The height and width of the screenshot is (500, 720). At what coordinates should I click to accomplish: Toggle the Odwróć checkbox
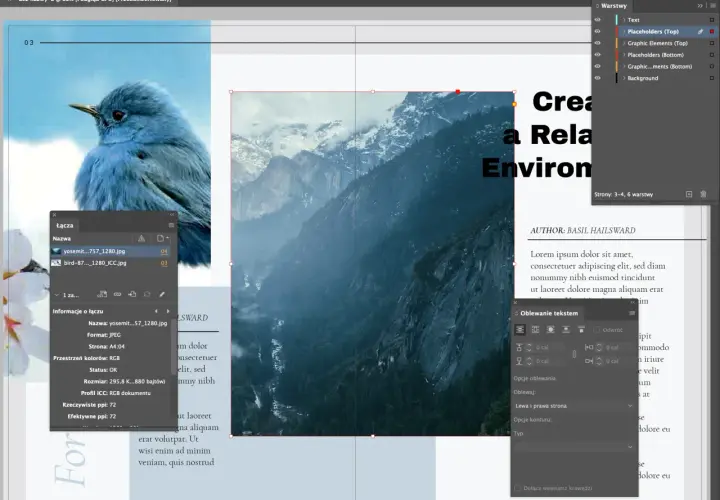(x=597, y=330)
